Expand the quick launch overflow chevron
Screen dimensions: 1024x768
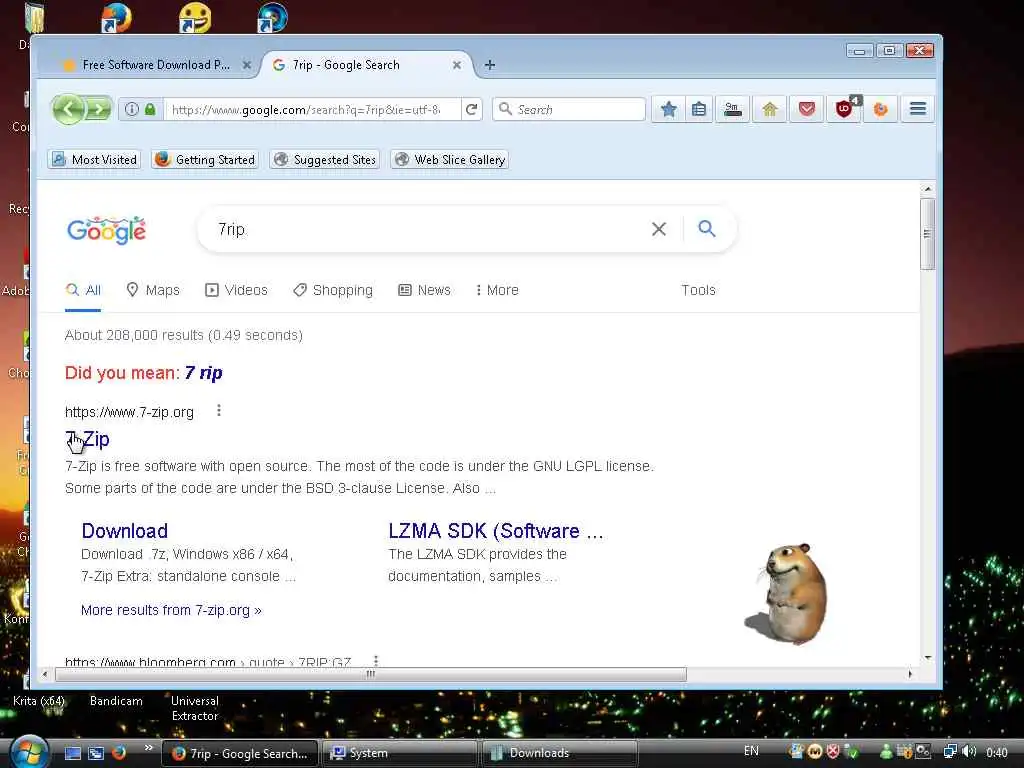point(149,748)
